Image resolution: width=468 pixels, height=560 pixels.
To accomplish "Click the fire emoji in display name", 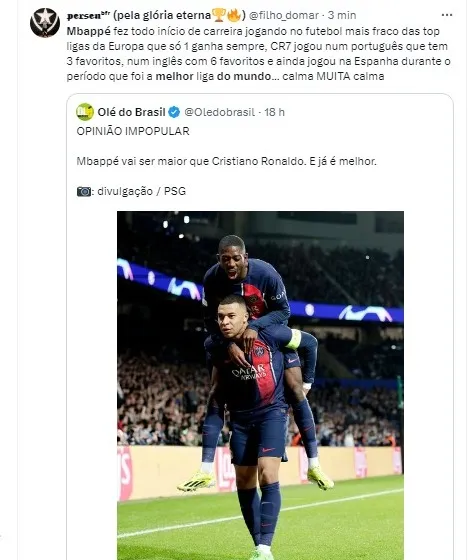I will point(234,15).
